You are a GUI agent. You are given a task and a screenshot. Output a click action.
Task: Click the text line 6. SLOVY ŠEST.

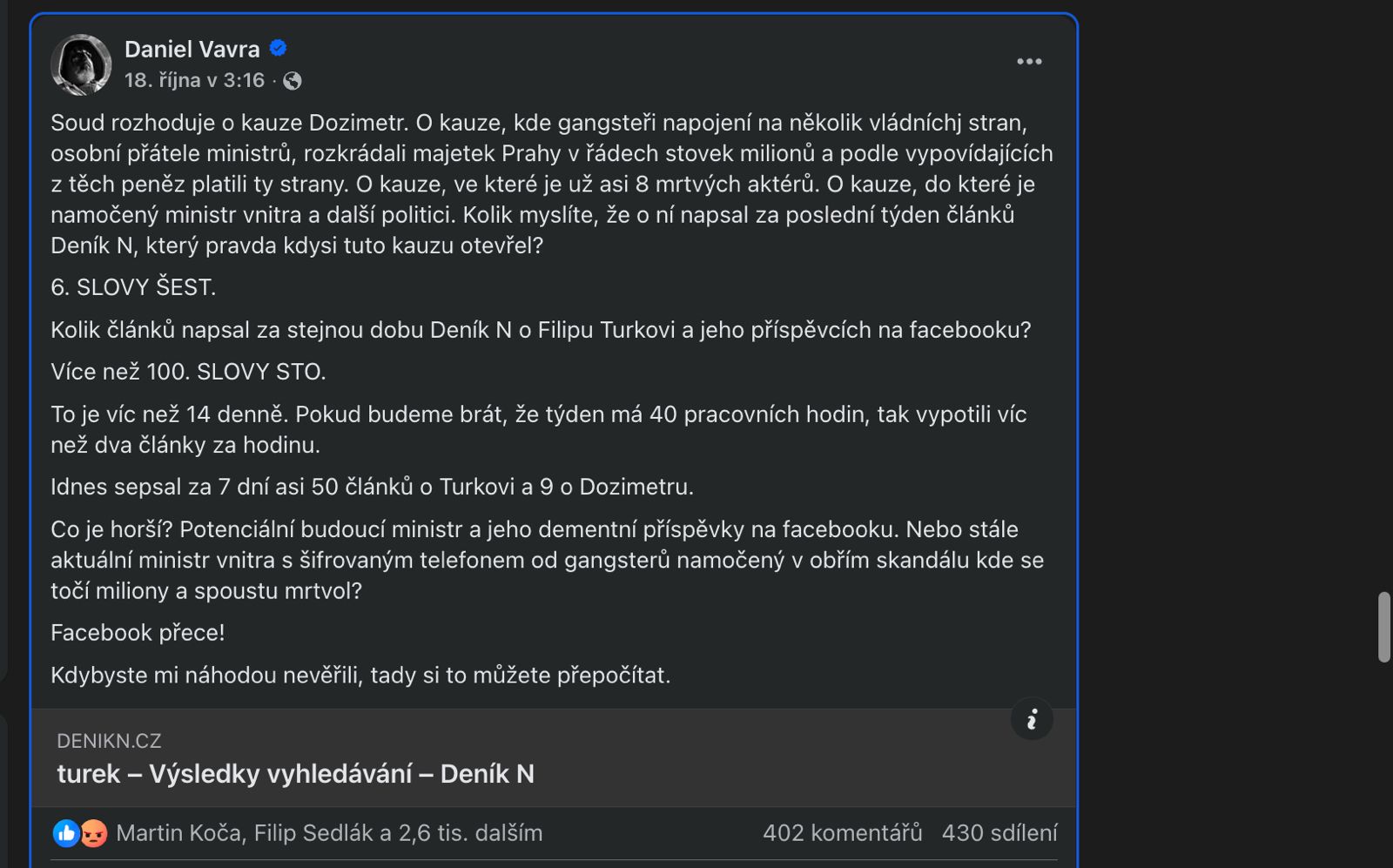pos(133,287)
